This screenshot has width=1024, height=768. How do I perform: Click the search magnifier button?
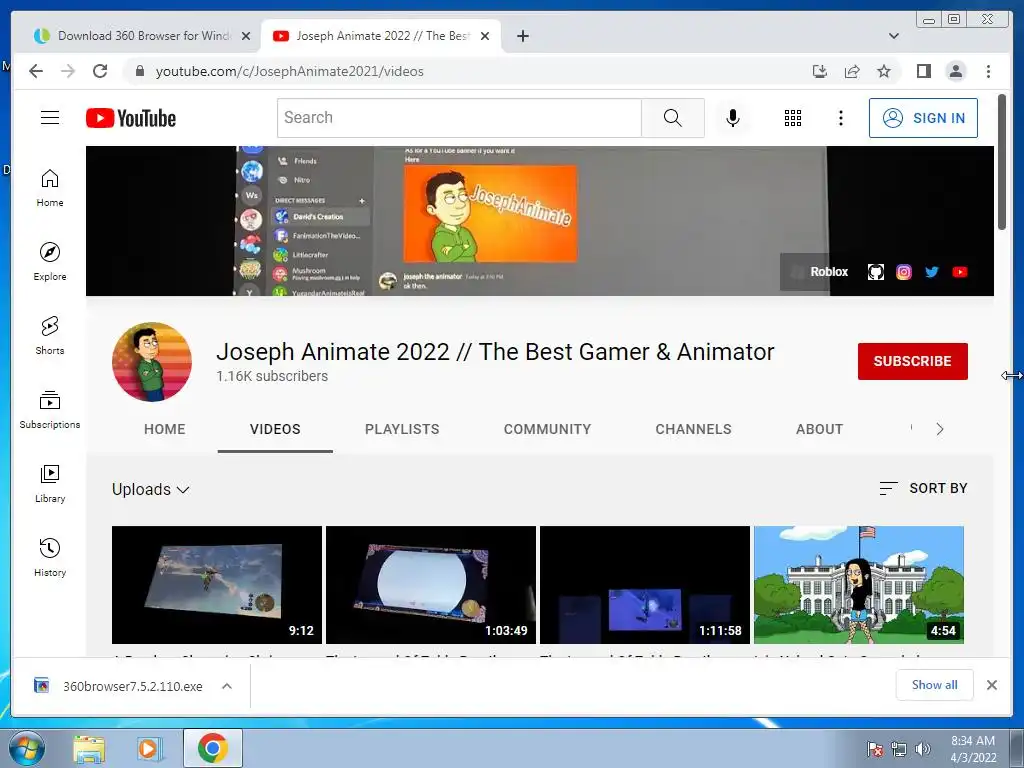click(x=673, y=118)
